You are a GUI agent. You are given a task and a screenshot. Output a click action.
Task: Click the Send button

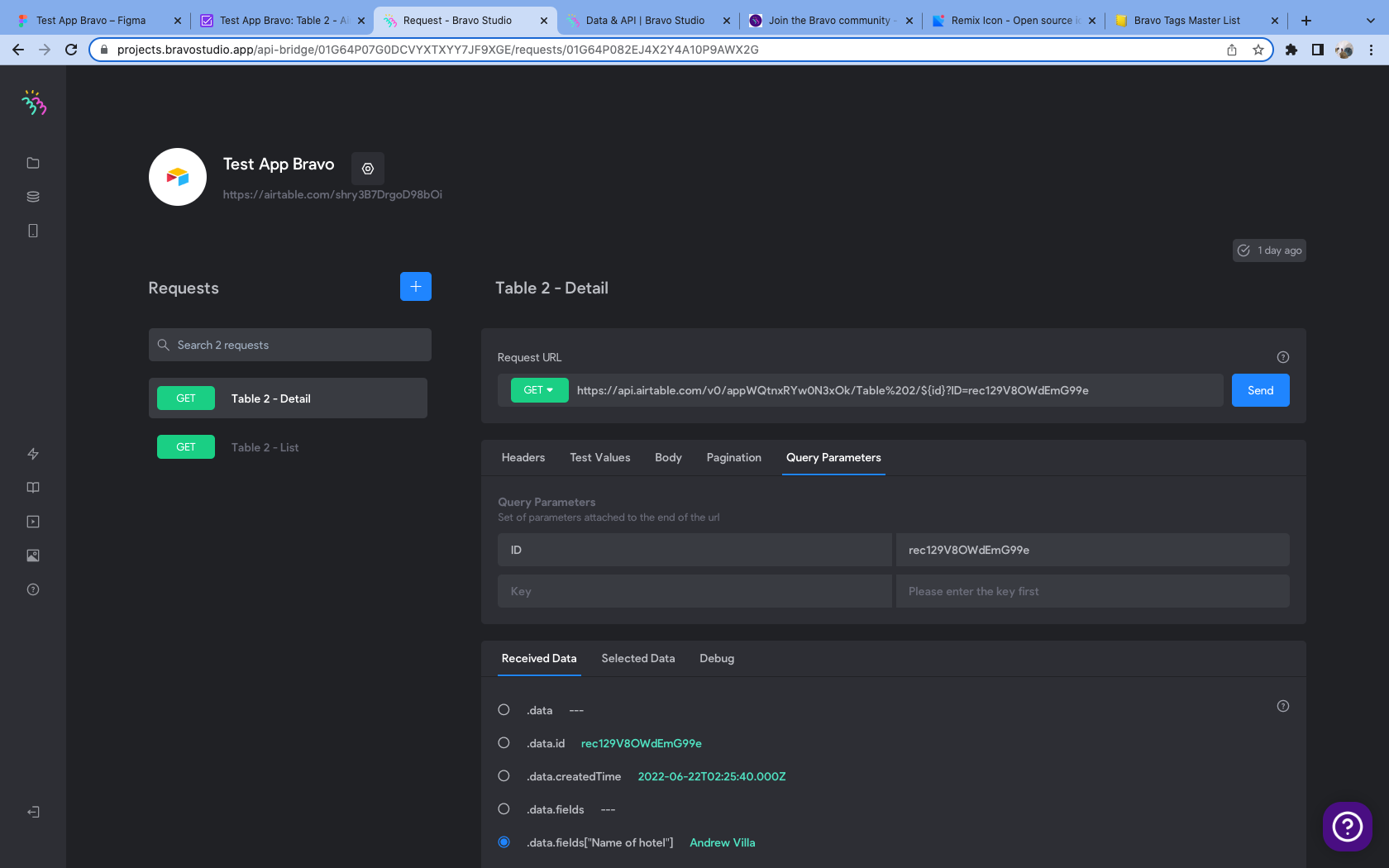point(1260,390)
